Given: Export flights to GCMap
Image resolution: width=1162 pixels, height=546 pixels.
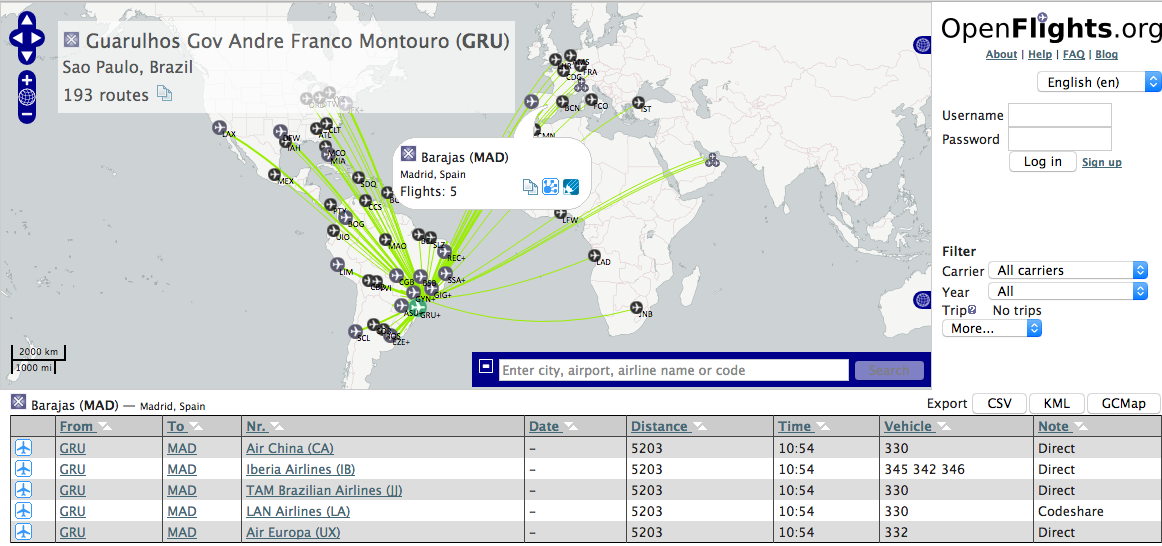Looking at the screenshot, I should (1123, 404).
